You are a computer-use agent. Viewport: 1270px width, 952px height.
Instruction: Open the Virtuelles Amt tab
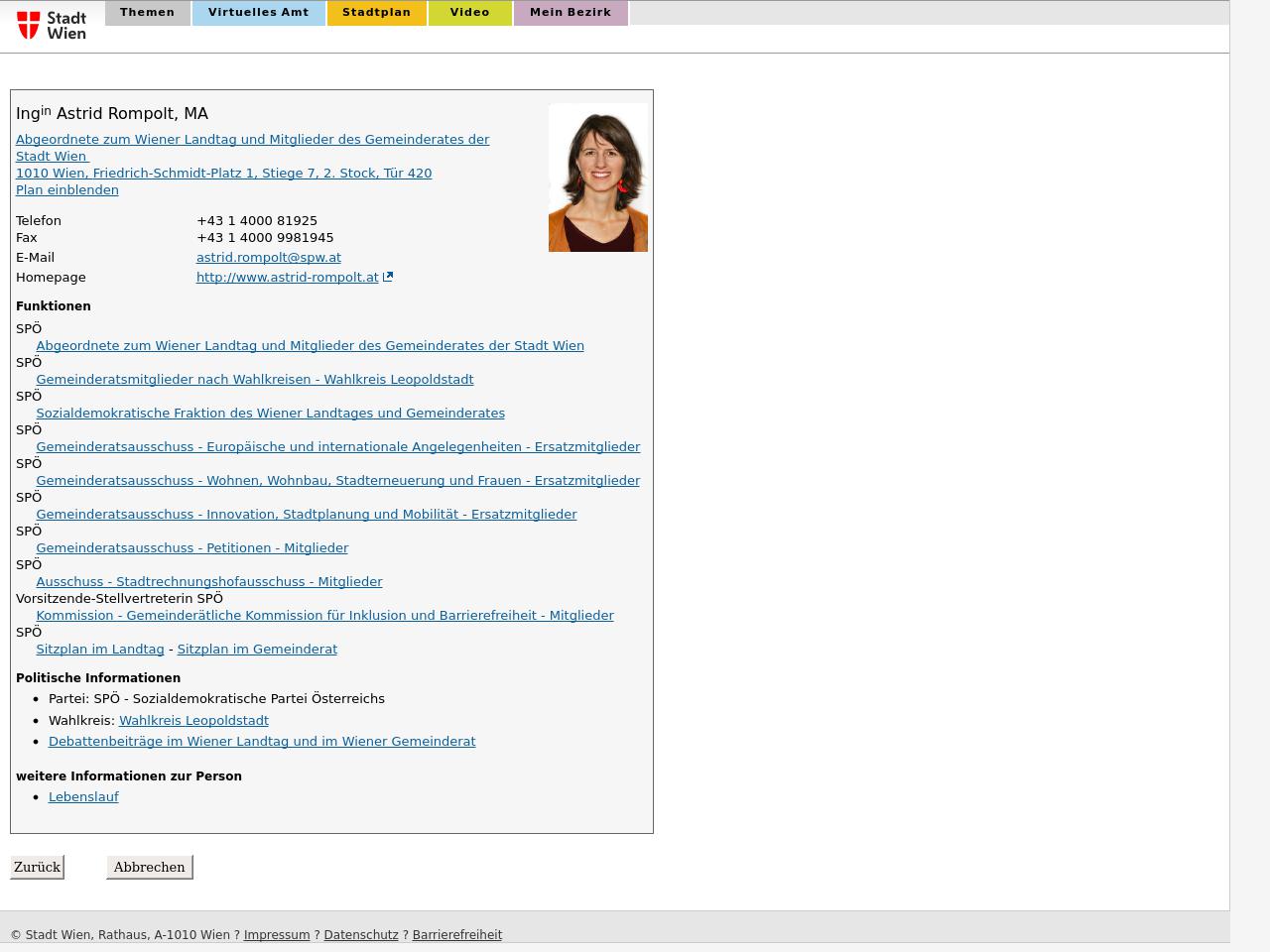pyautogui.click(x=258, y=13)
